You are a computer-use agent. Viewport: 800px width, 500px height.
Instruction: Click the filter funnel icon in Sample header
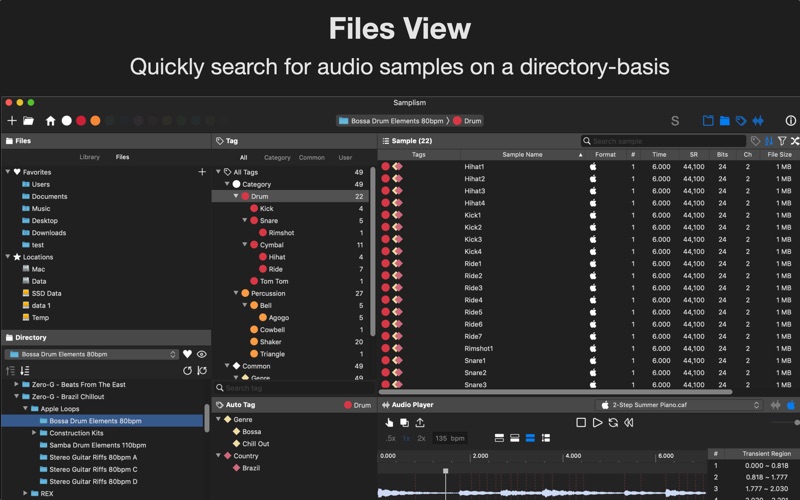(x=782, y=141)
